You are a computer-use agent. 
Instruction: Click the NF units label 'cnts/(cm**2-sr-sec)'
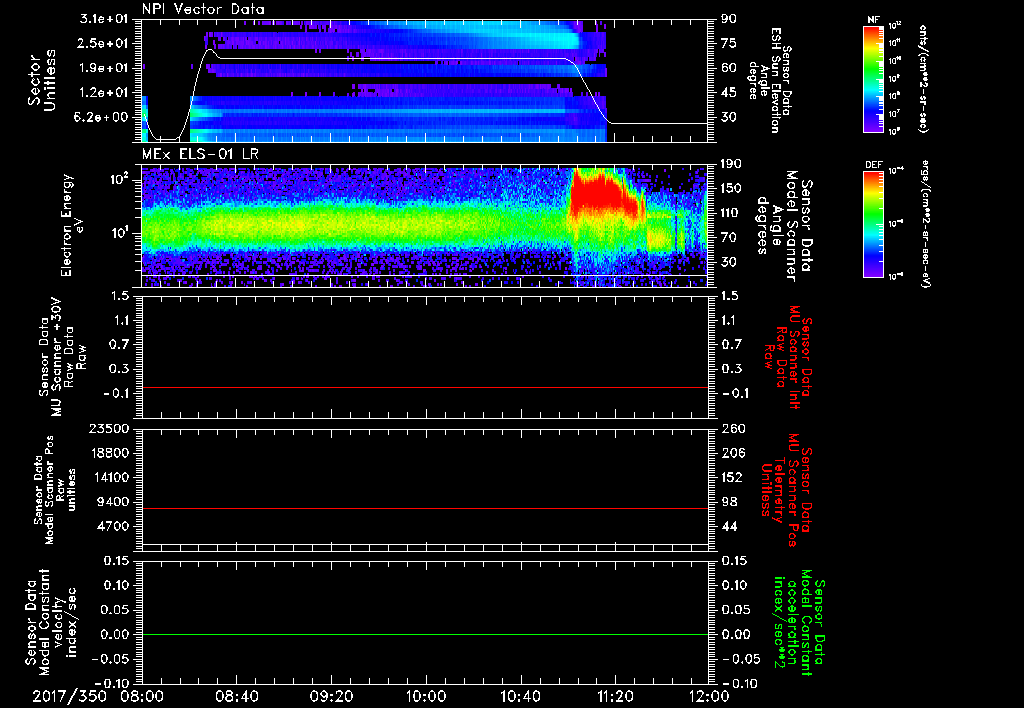(924, 78)
